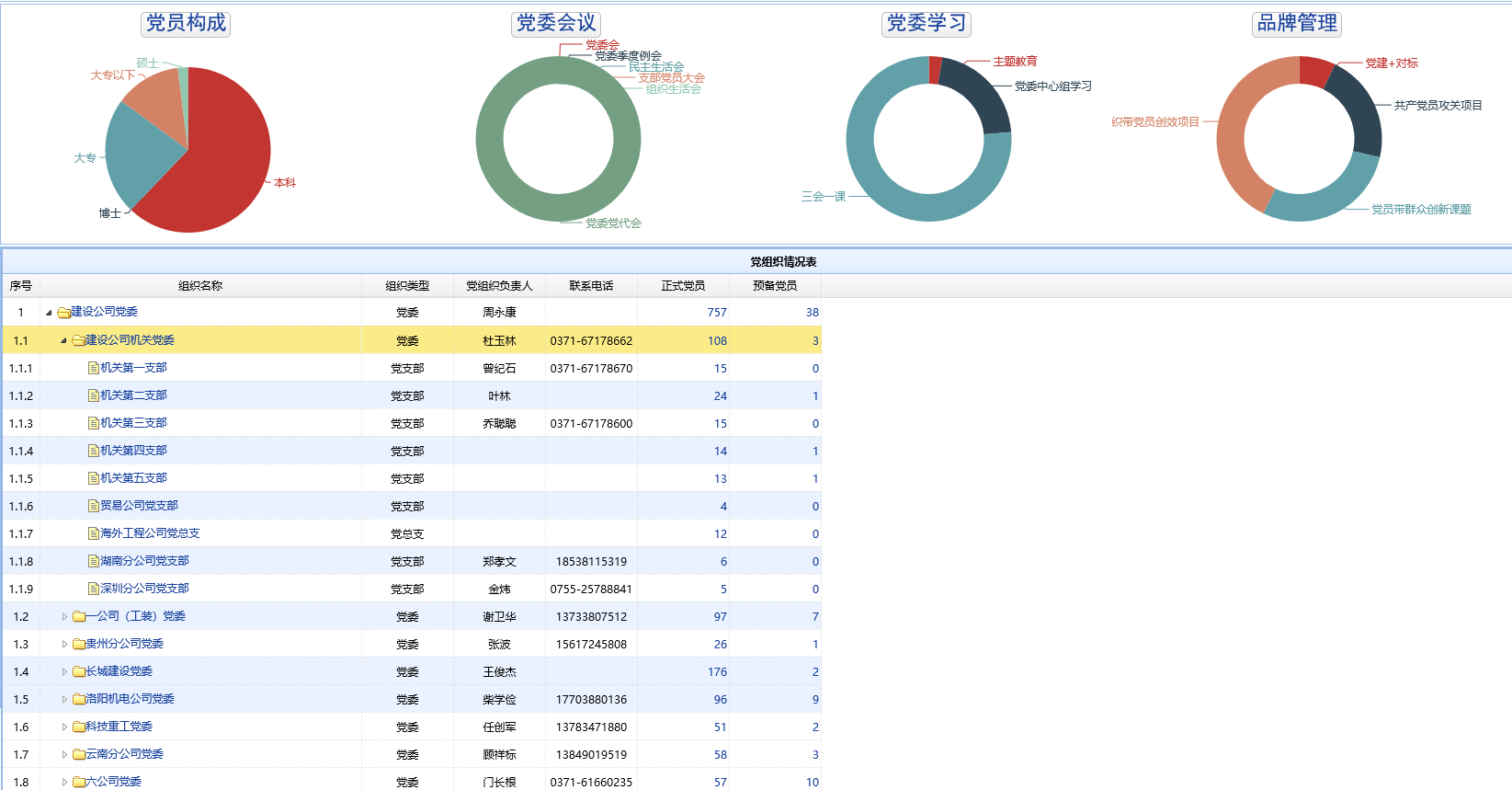Viewport: 1512px width, 790px height.
Task: Click document icon of 机关第一支部
Action: point(93,368)
